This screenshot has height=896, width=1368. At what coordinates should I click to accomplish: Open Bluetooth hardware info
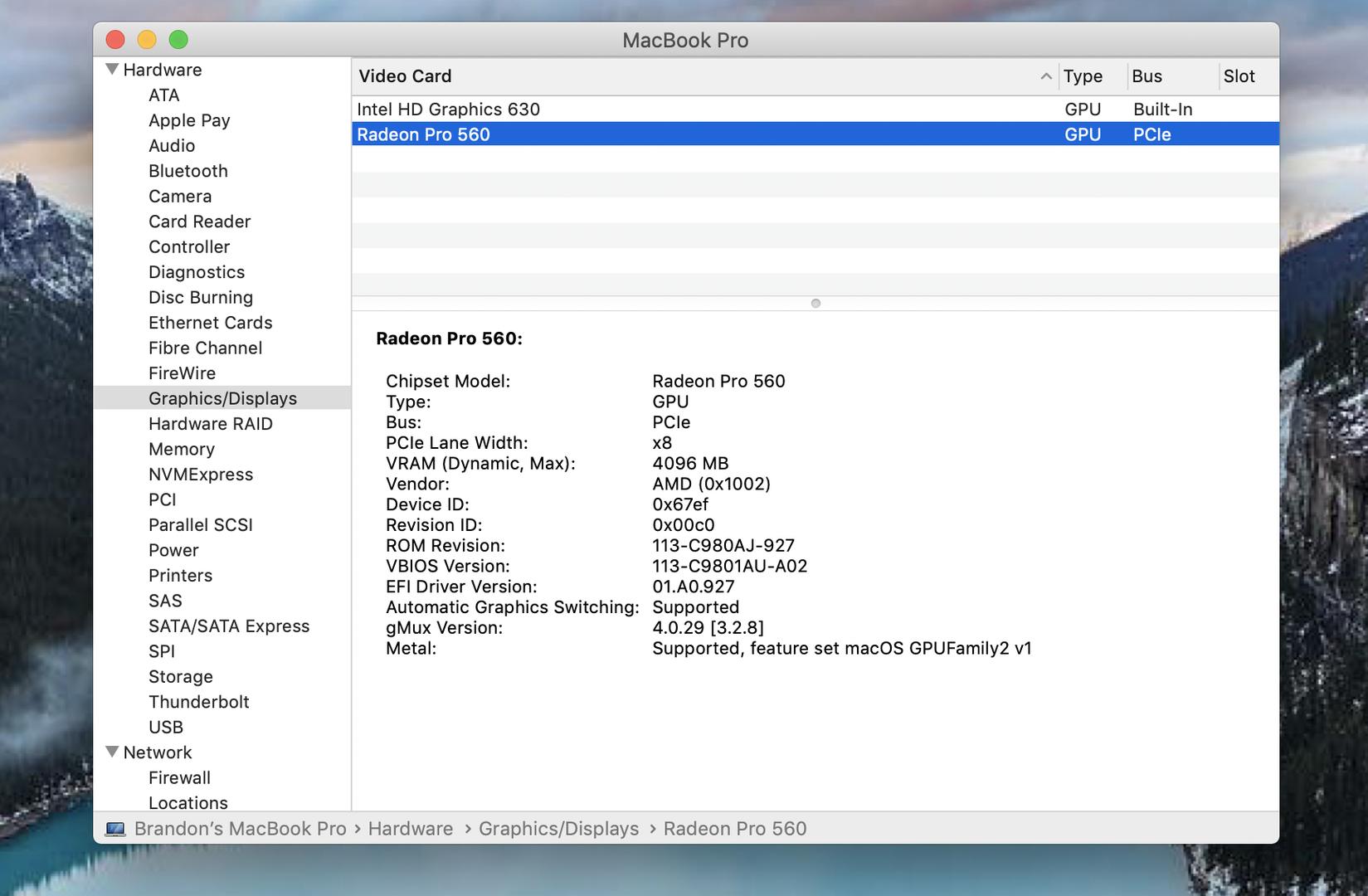pyautogui.click(x=187, y=171)
